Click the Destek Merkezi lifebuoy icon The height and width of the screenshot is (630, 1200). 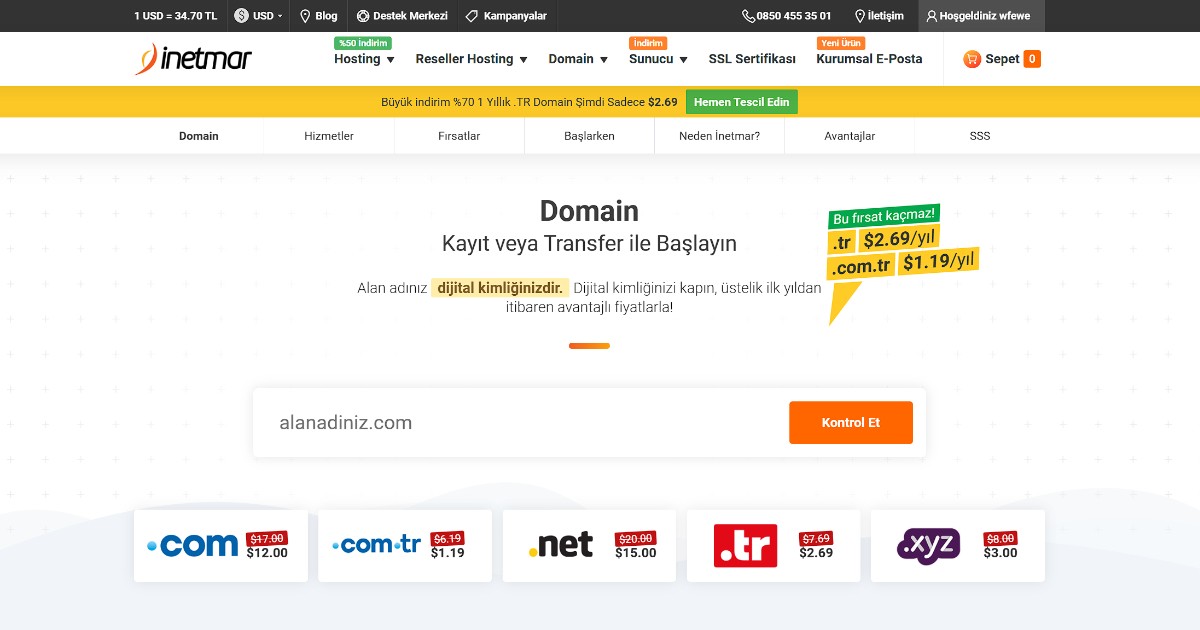[x=363, y=16]
